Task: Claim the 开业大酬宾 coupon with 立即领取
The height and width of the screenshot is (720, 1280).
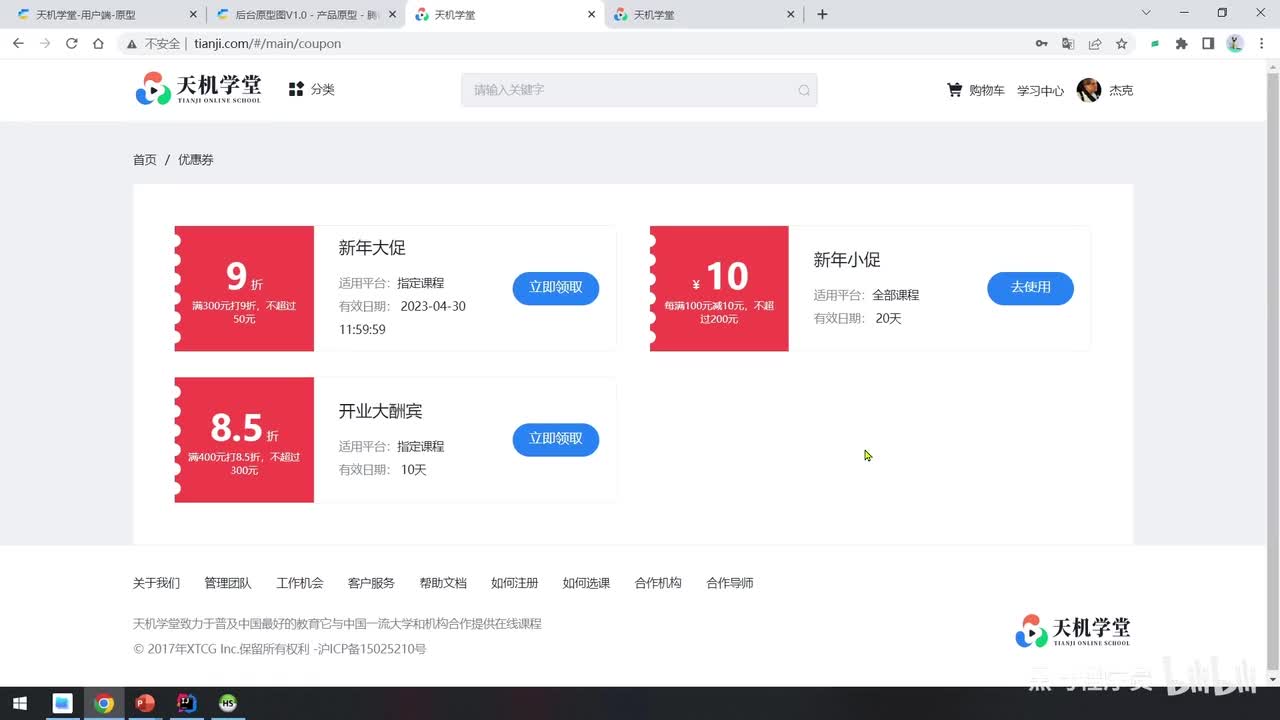Action: (556, 439)
